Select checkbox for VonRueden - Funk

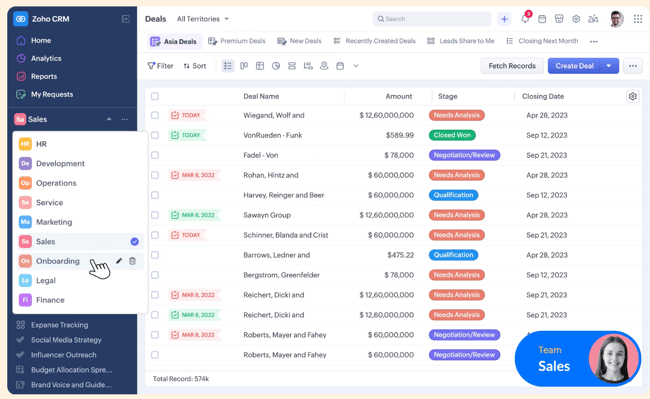coord(155,135)
